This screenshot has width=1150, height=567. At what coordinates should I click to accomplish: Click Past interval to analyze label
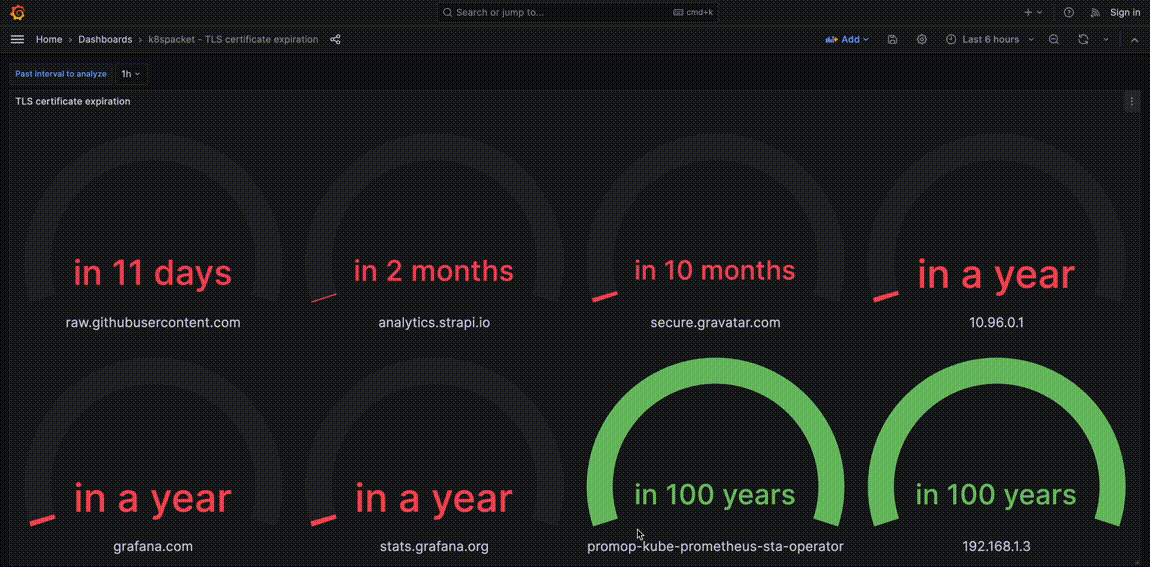pyautogui.click(x=61, y=74)
